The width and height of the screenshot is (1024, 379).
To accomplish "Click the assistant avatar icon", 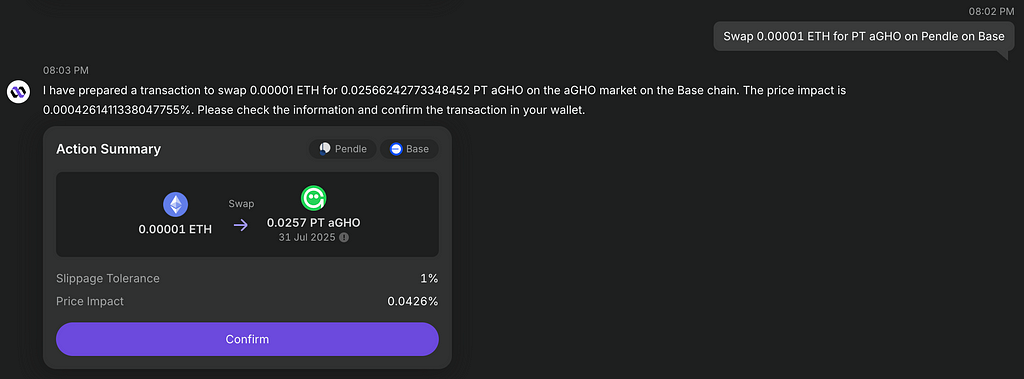I will [19, 91].
